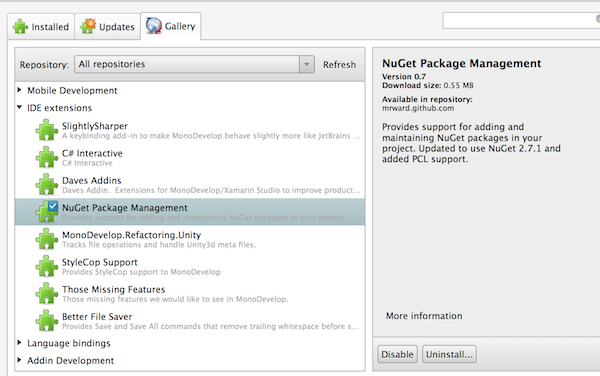This screenshot has height=376, width=600.
Task: Click the Refresh button
Action: coord(339,65)
